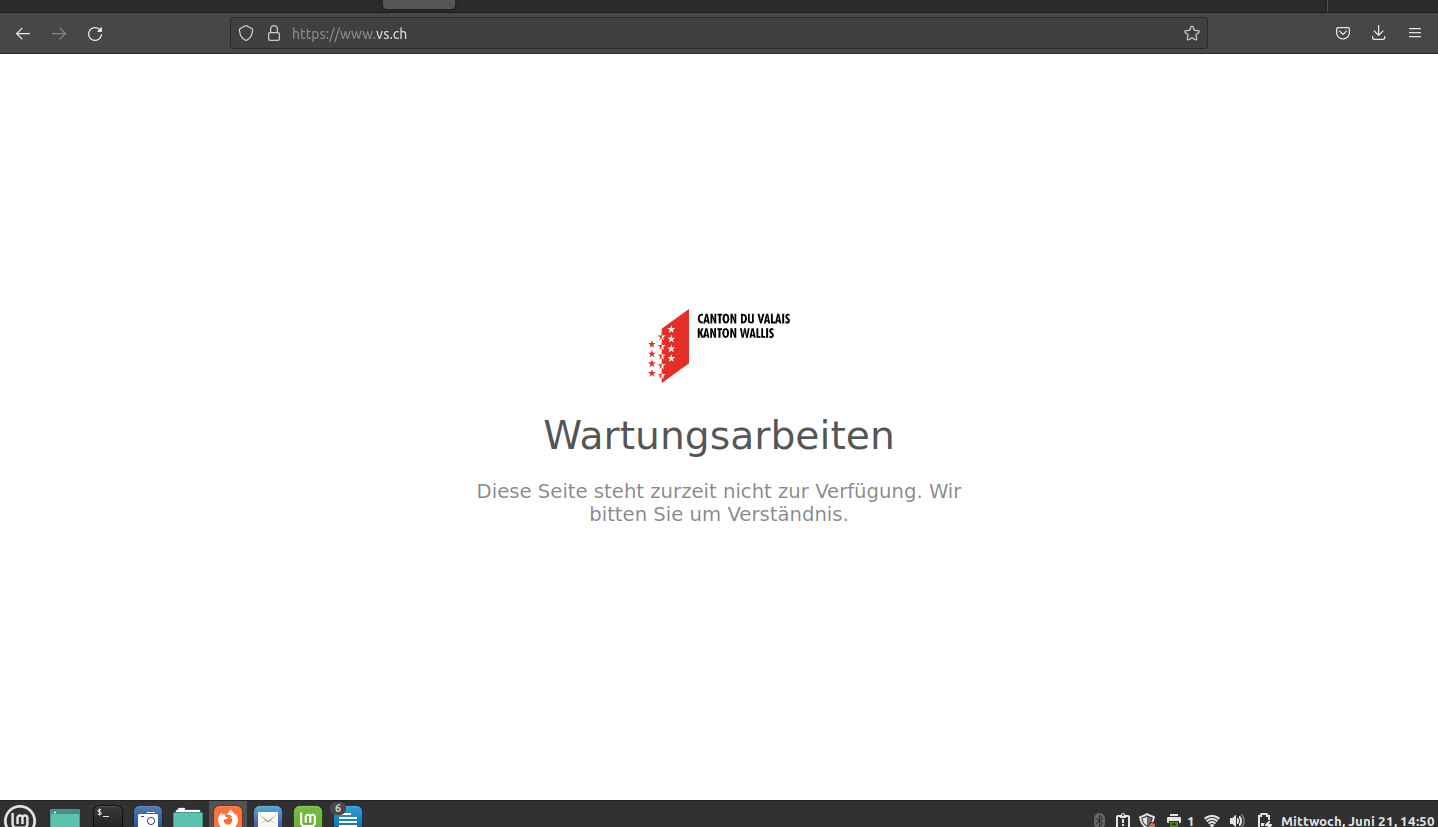
Task: Open the battery power applet
Action: pos(1263,820)
